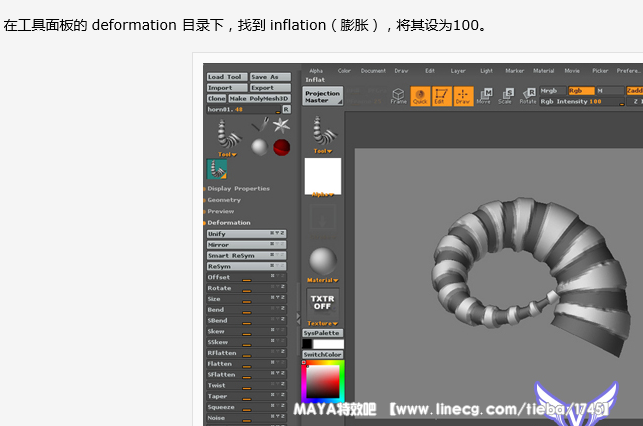Select the Scale tool icon
This screenshot has width=643, height=426.
tap(505, 96)
